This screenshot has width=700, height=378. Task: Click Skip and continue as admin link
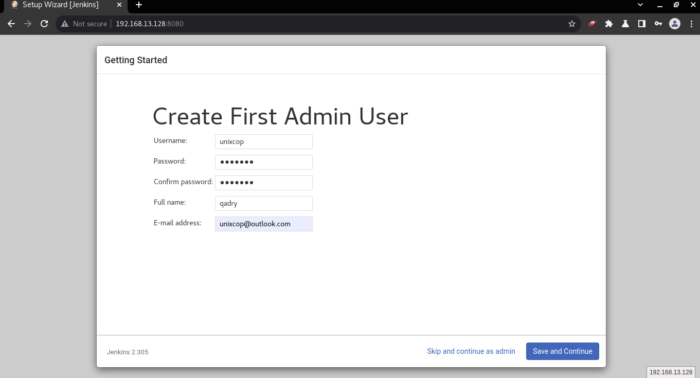pos(471,351)
